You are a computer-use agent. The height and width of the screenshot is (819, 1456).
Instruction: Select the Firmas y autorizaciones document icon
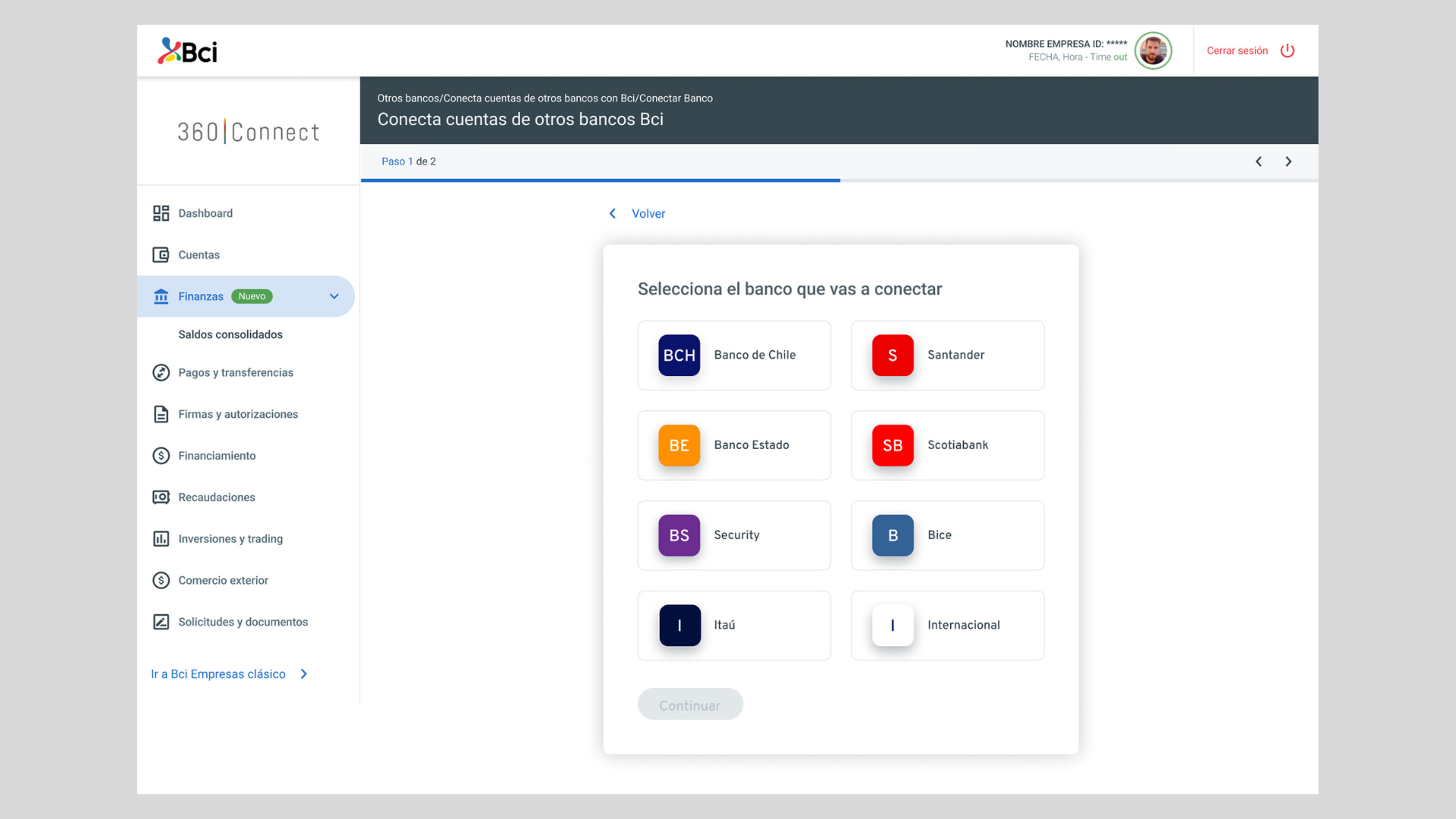coord(161,414)
